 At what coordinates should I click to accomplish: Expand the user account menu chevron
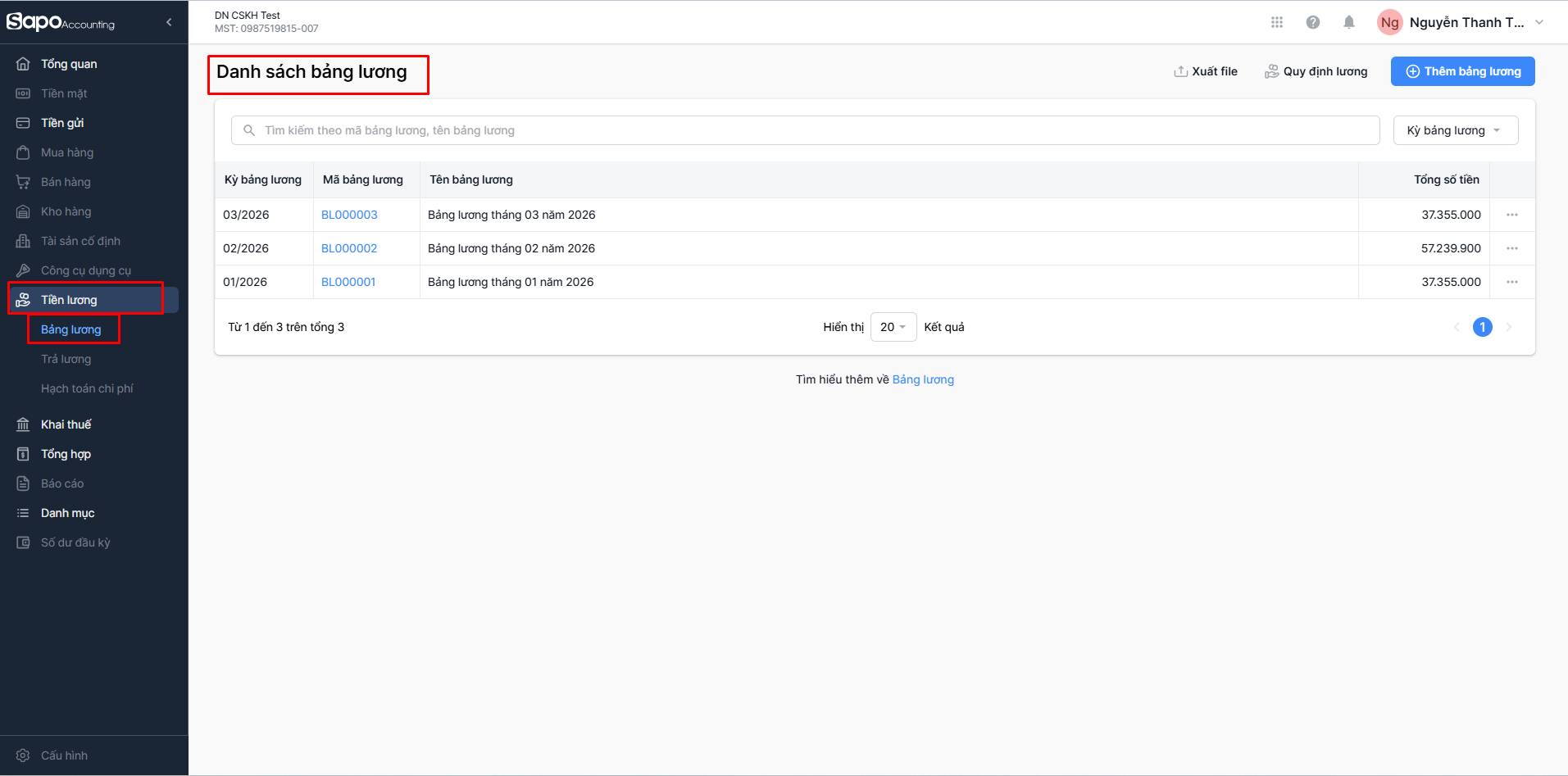[x=1539, y=22]
